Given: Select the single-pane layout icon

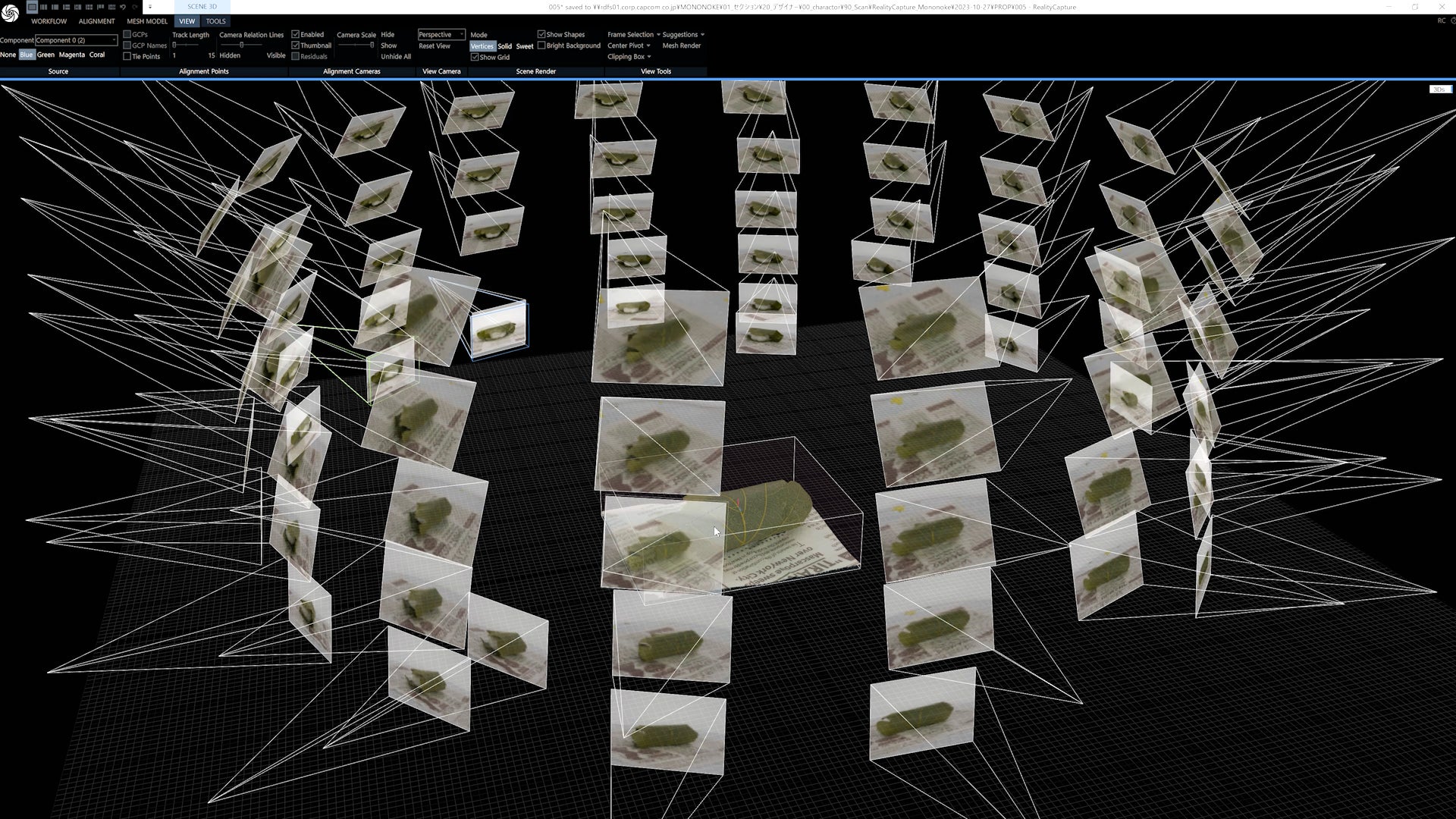Looking at the screenshot, I should 32,7.
